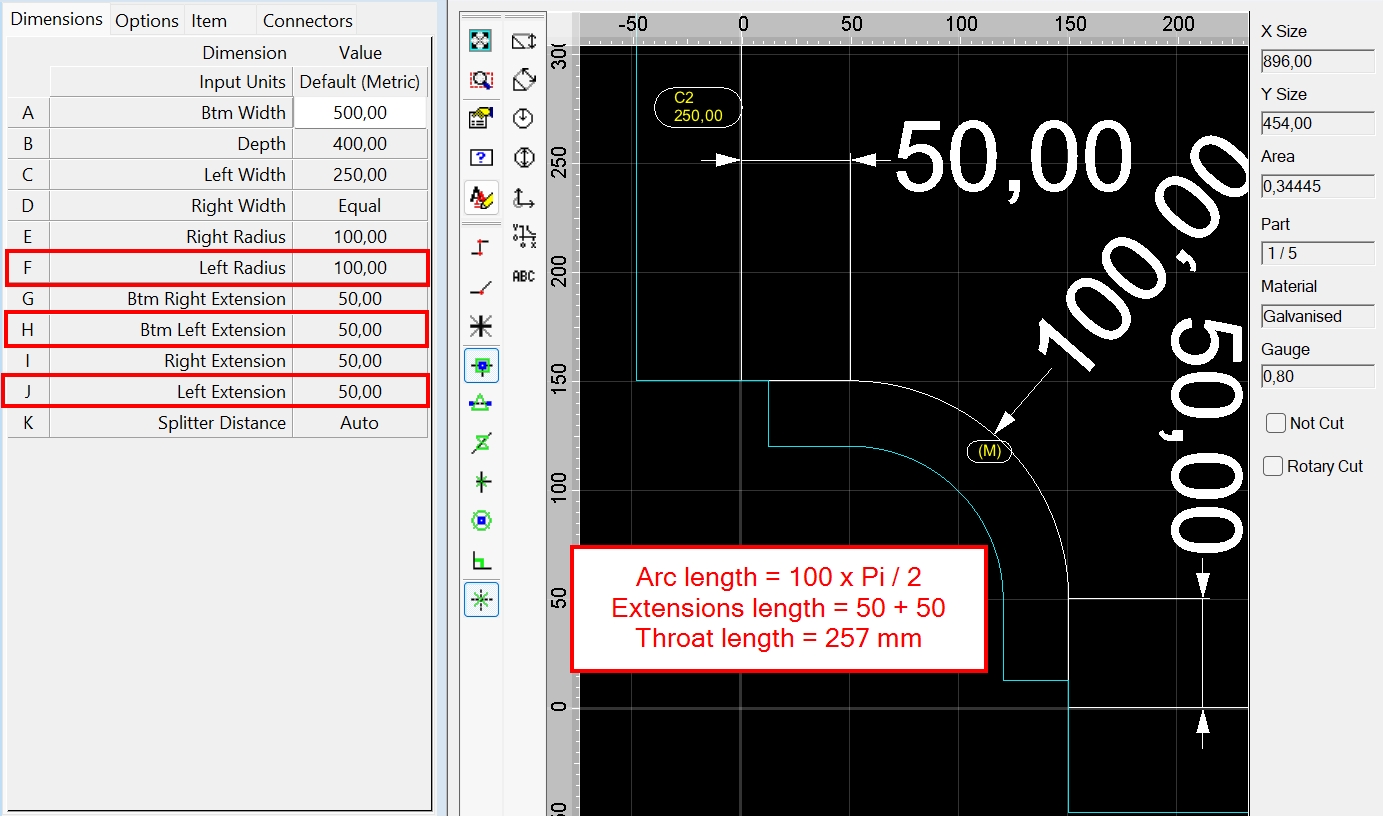The height and width of the screenshot is (816, 1383).
Task: Click the Material field showing Galvanised
Action: click(1318, 316)
